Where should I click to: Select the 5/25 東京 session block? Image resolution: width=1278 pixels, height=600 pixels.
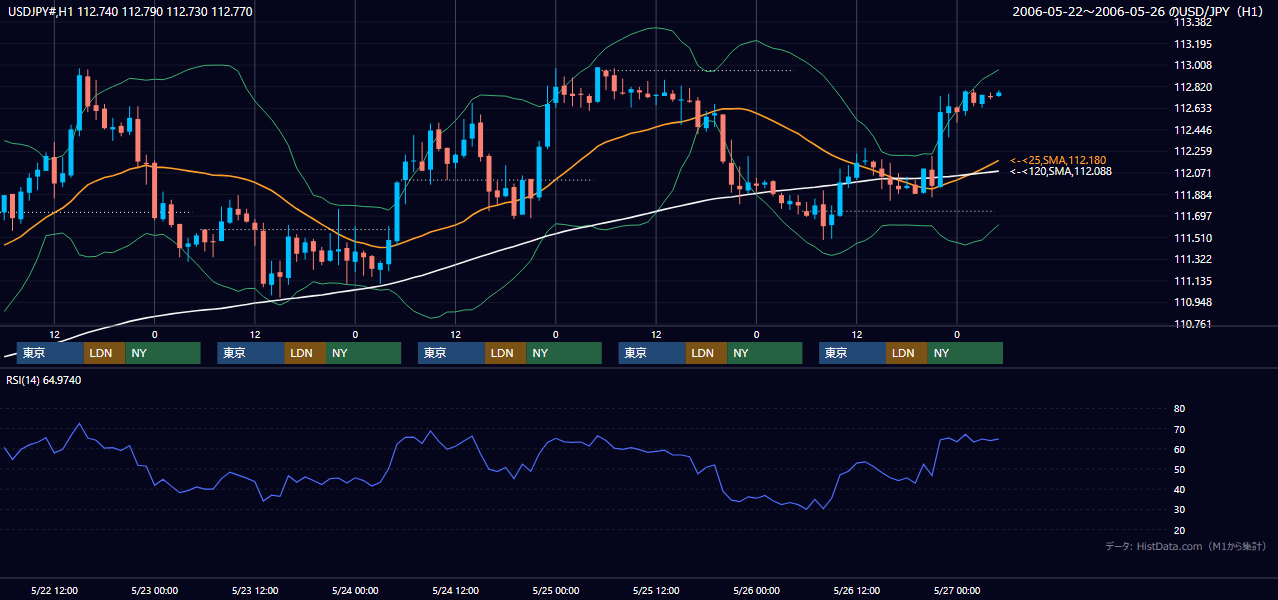(652, 353)
